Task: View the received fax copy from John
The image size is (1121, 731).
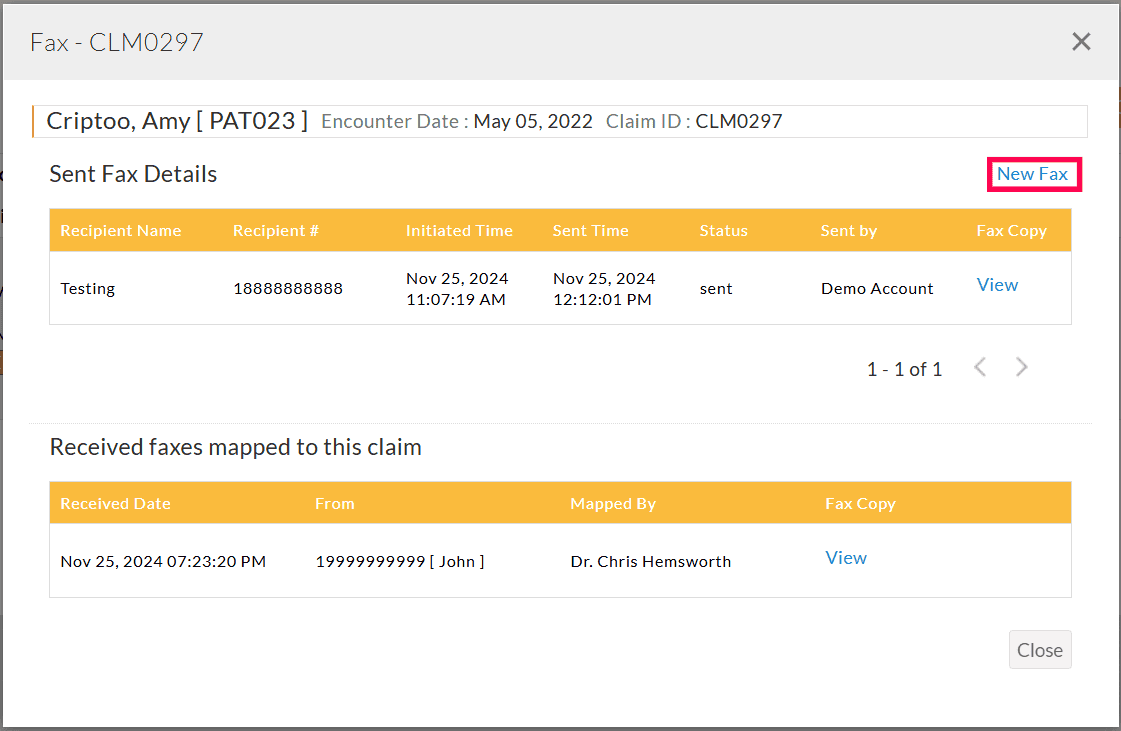Action: [x=846, y=558]
